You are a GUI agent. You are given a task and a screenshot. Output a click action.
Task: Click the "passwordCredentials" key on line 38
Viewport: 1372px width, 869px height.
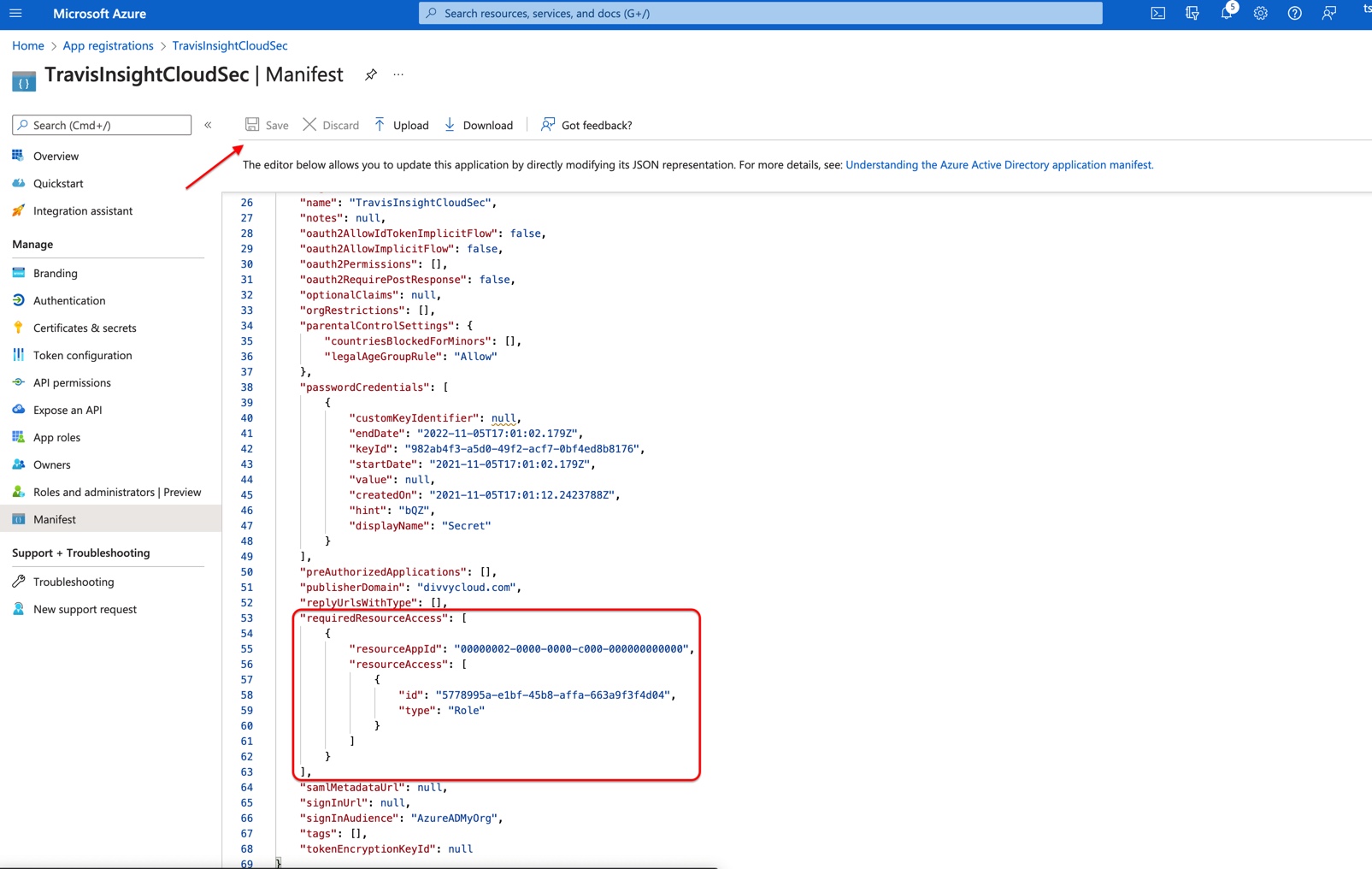(x=364, y=387)
